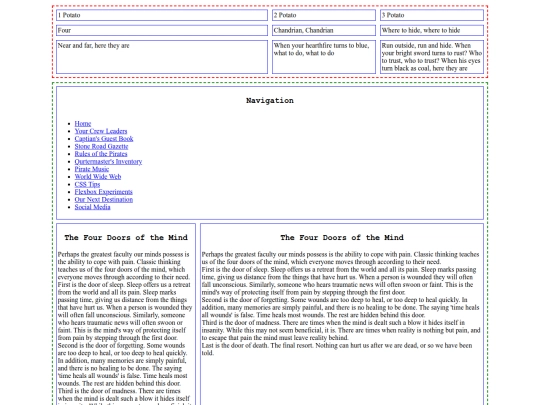Click the 'Four' box text
540x405 pixels.
coord(64,30)
